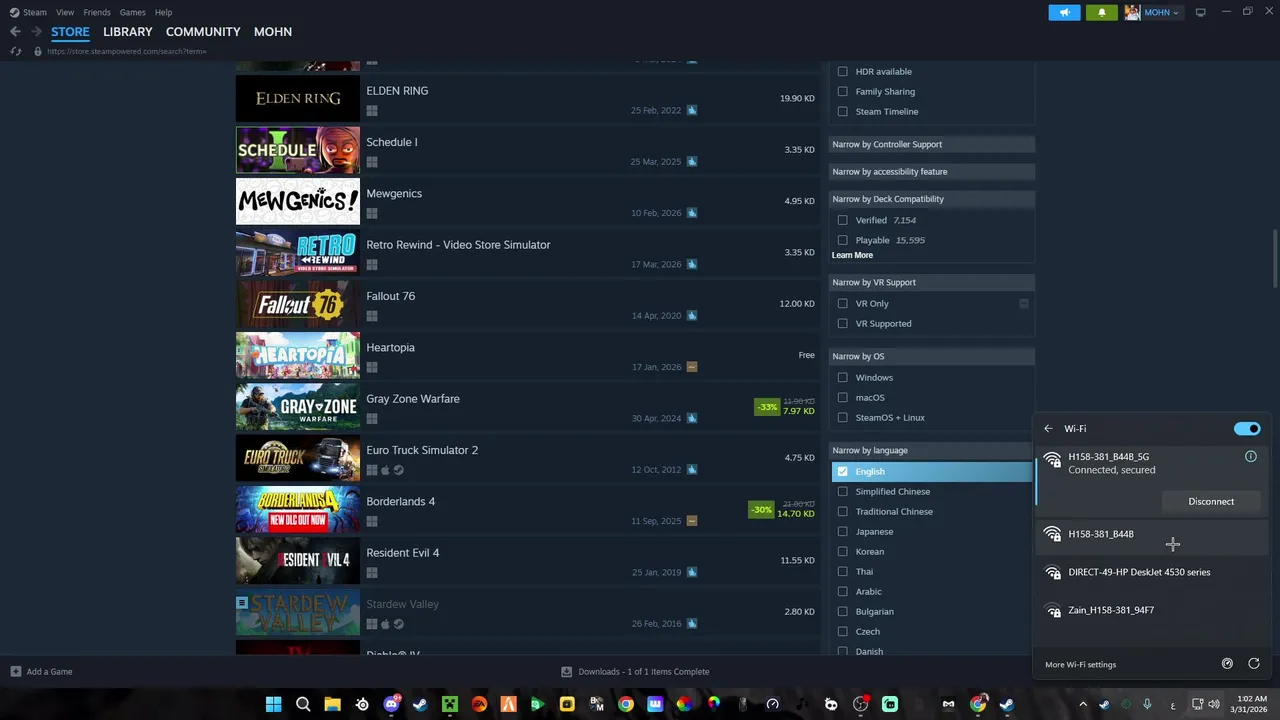Screen dimensions: 1280x720
Task: Click the Borderlands 4 capsule image
Action: [298, 509]
